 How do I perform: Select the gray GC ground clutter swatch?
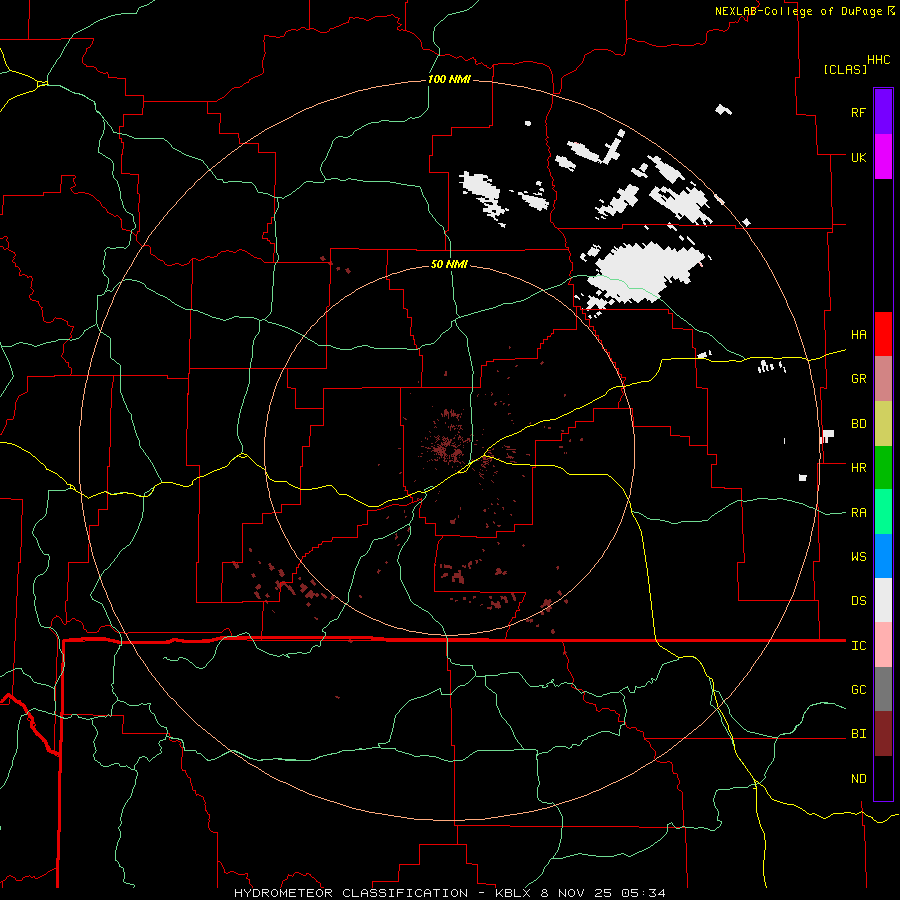[883, 689]
